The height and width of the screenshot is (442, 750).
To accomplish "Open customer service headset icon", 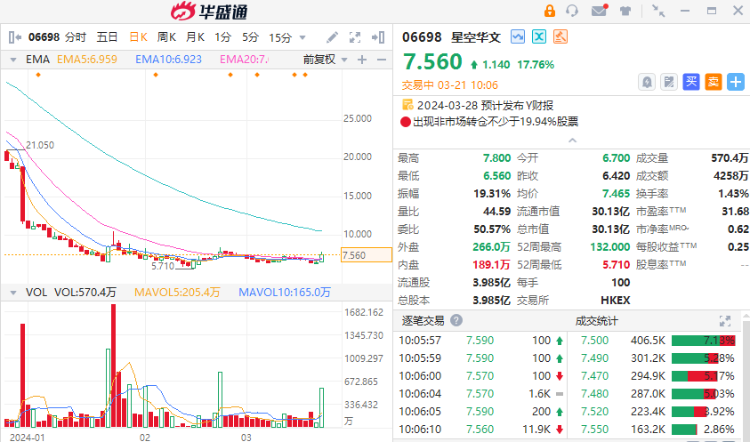I will pyautogui.click(x=572, y=11).
